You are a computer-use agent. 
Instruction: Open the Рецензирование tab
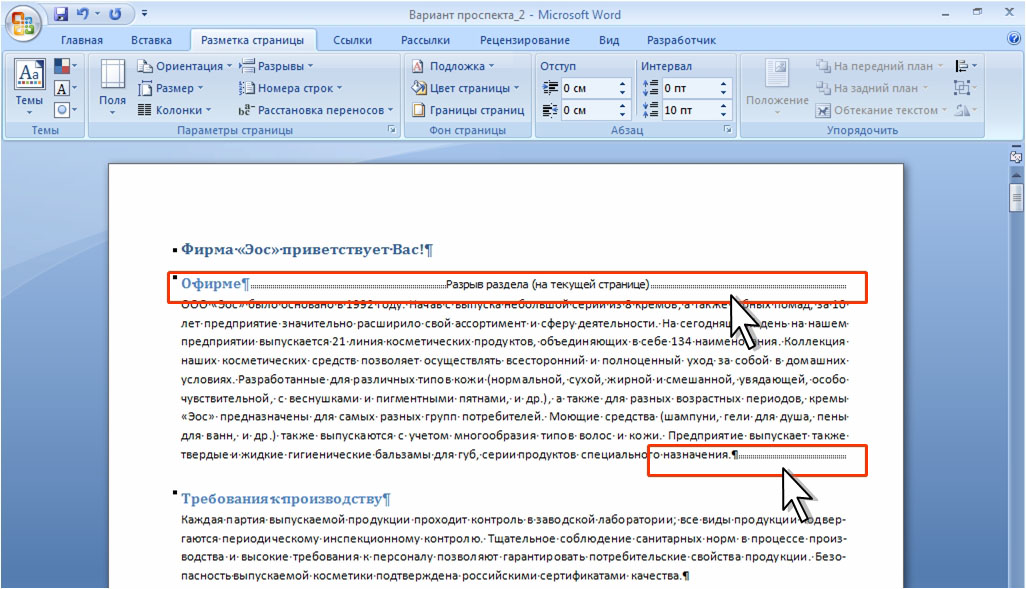click(x=525, y=40)
